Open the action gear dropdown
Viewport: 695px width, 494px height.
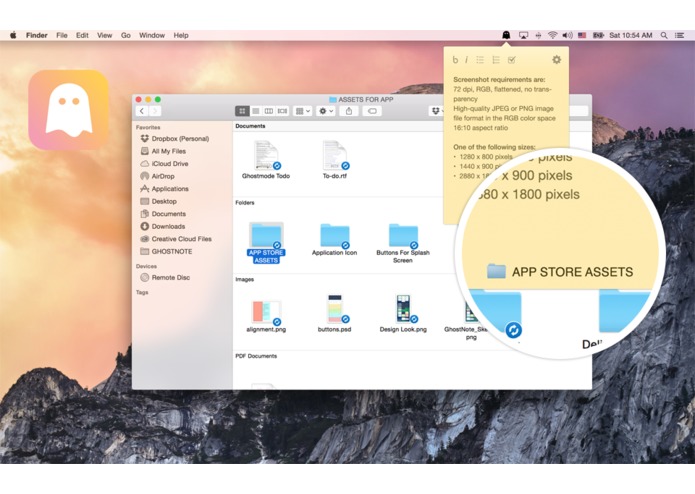326,111
